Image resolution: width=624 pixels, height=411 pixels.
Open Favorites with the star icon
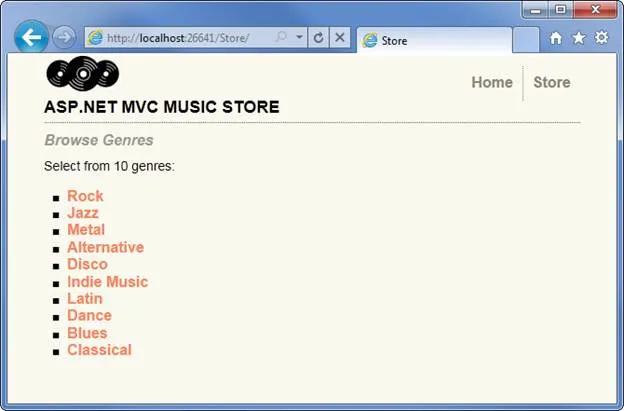coord(579,38)
